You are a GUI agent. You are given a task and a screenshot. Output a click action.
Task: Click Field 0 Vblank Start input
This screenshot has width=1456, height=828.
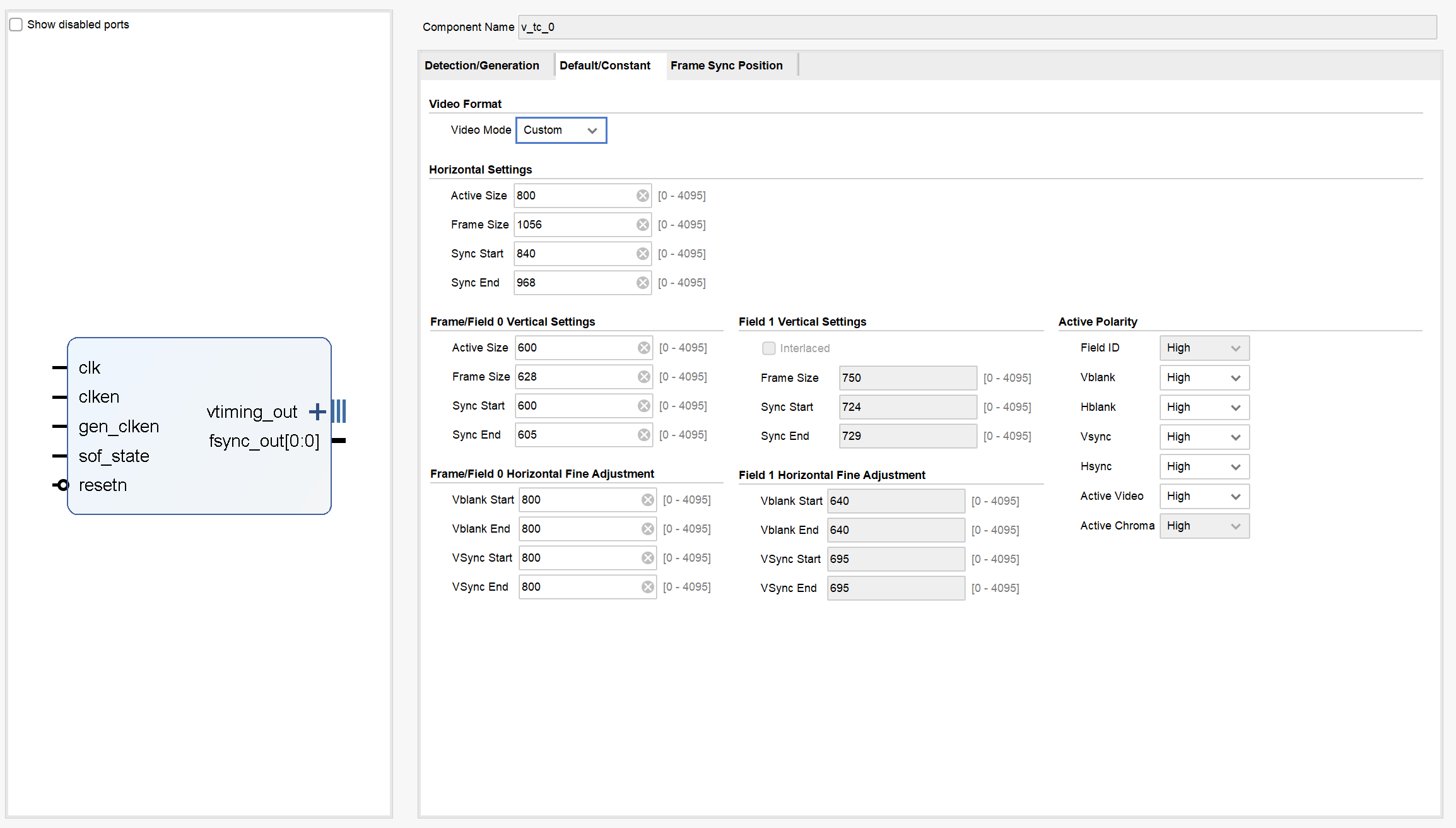point(587,500)
